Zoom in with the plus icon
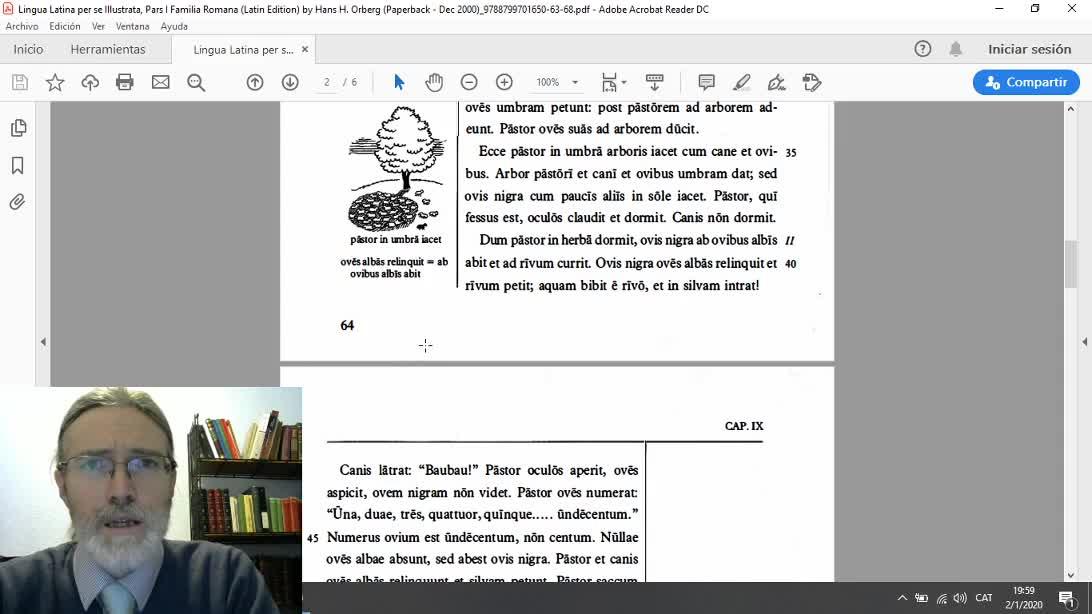This screenshot has width=1092, height=614. [504, 82]
